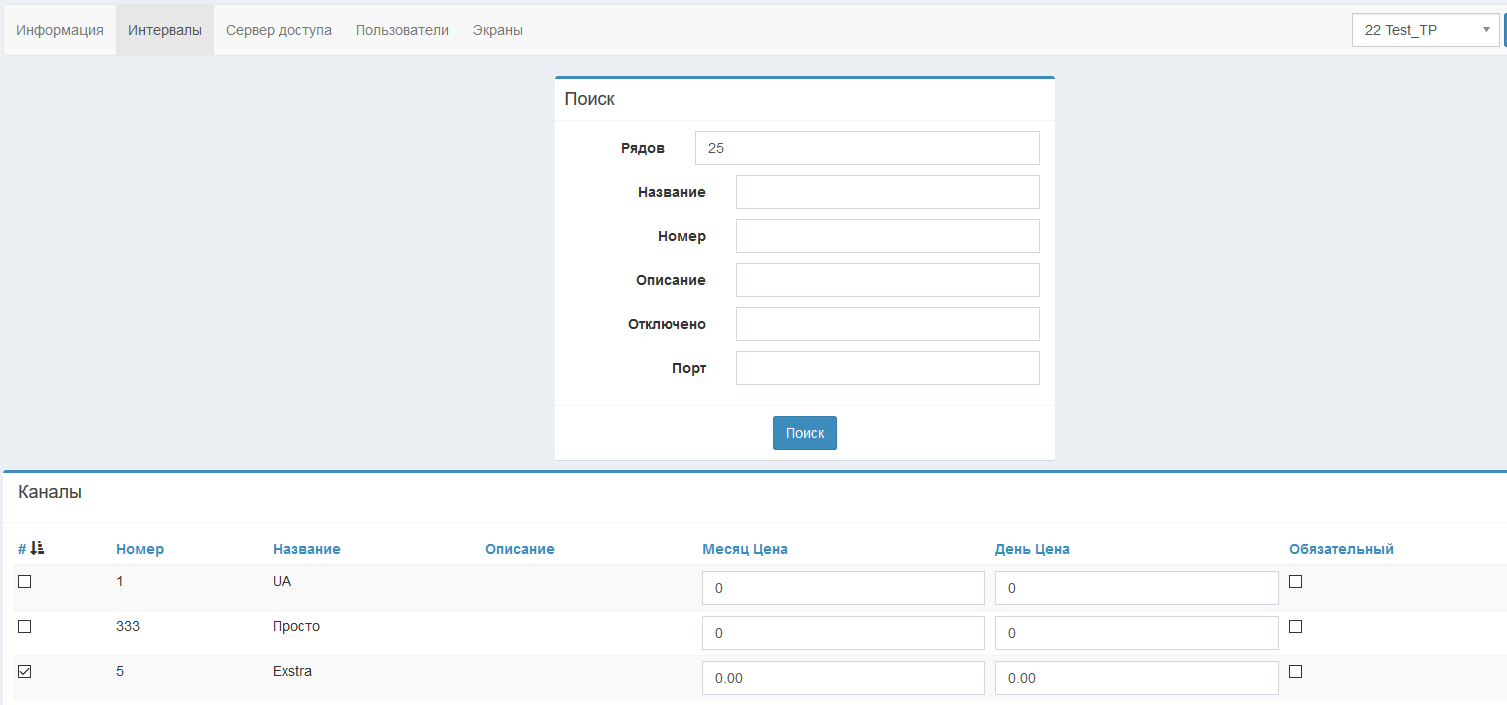Uncheck the row checkbox for channel Exstra
This screenshot has width=1507, height=705.
coord(25,672)
